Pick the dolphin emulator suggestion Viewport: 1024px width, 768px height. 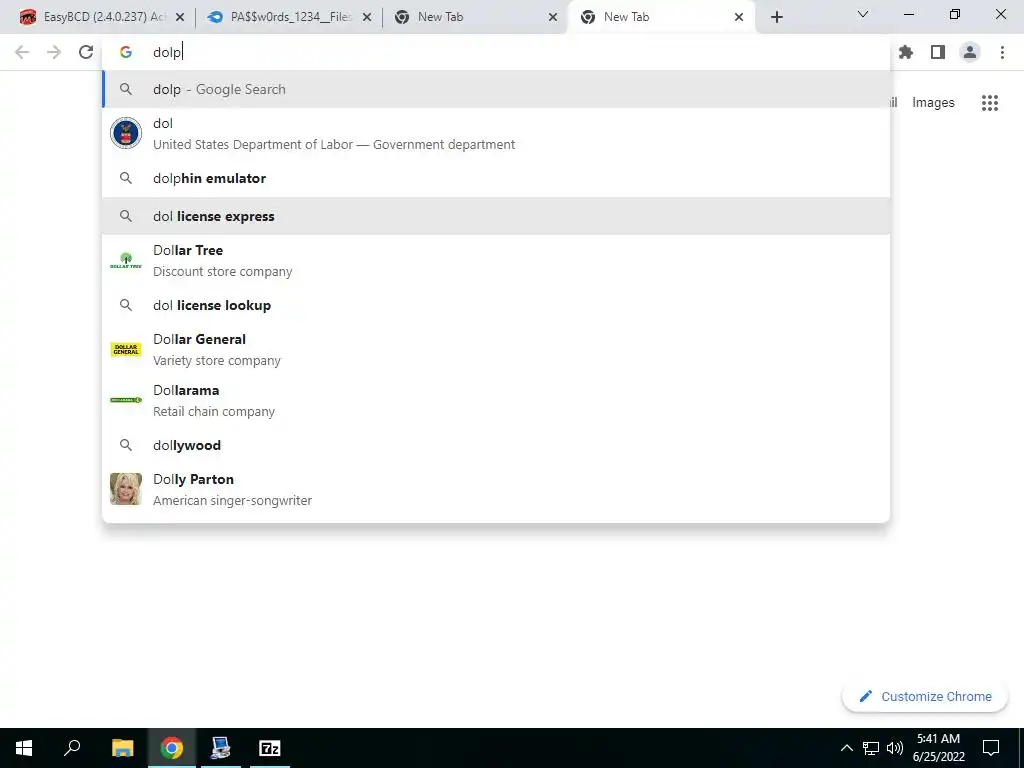click(496, 178)
